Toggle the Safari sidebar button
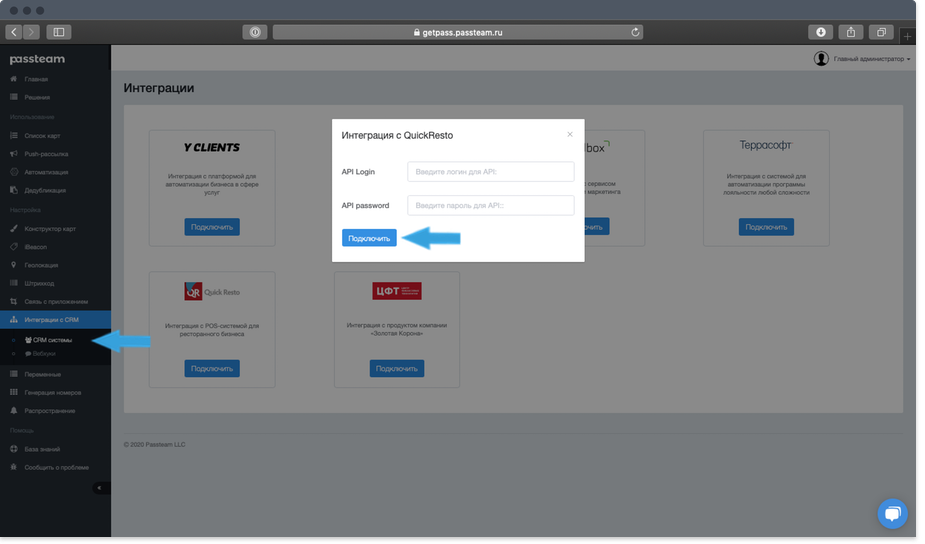Image resolution: width=925 pixels, height=544 pixels. (59, 32)
